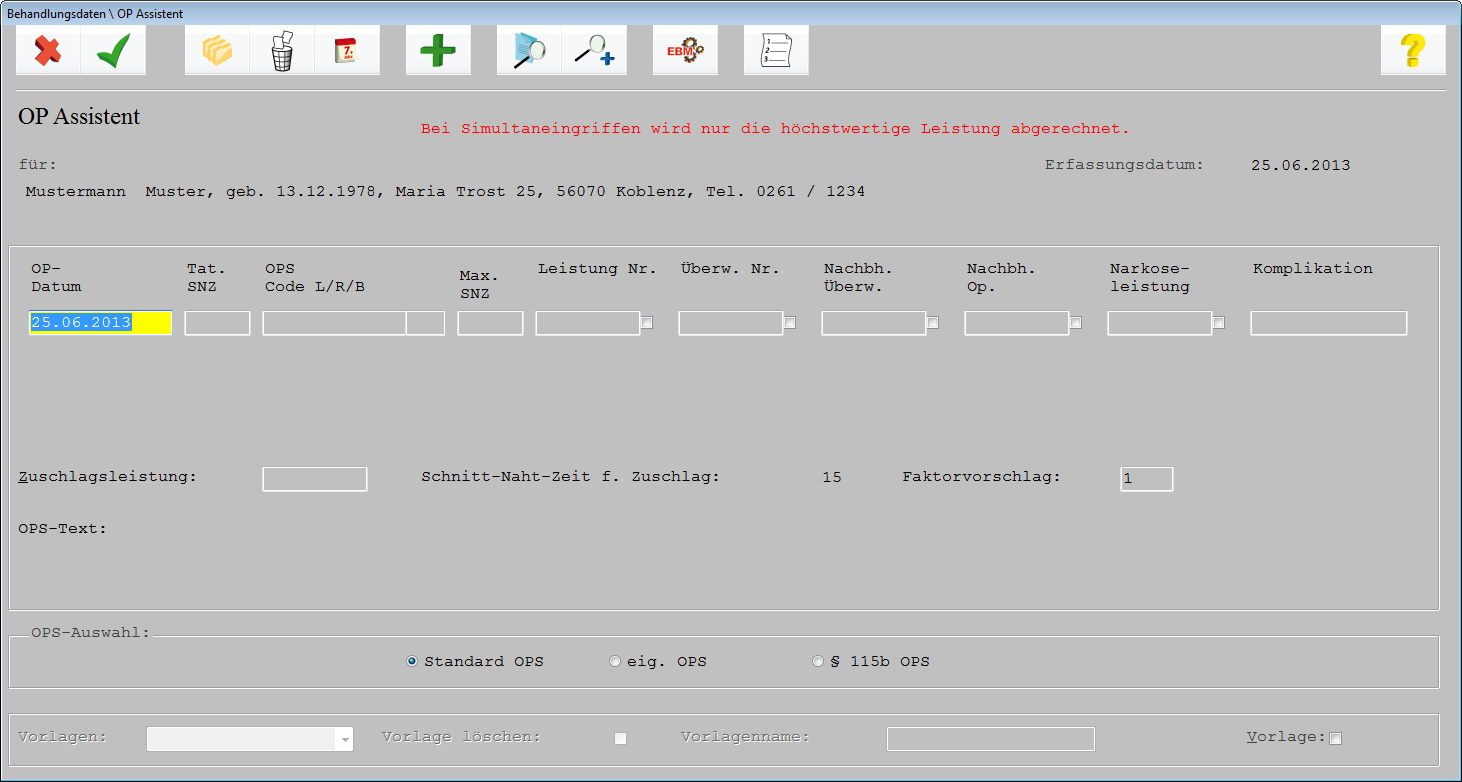The height and width of the screenshot is (782, 1462).
Task: Select § 115b OPS radio button
Action: pos(818,662)
